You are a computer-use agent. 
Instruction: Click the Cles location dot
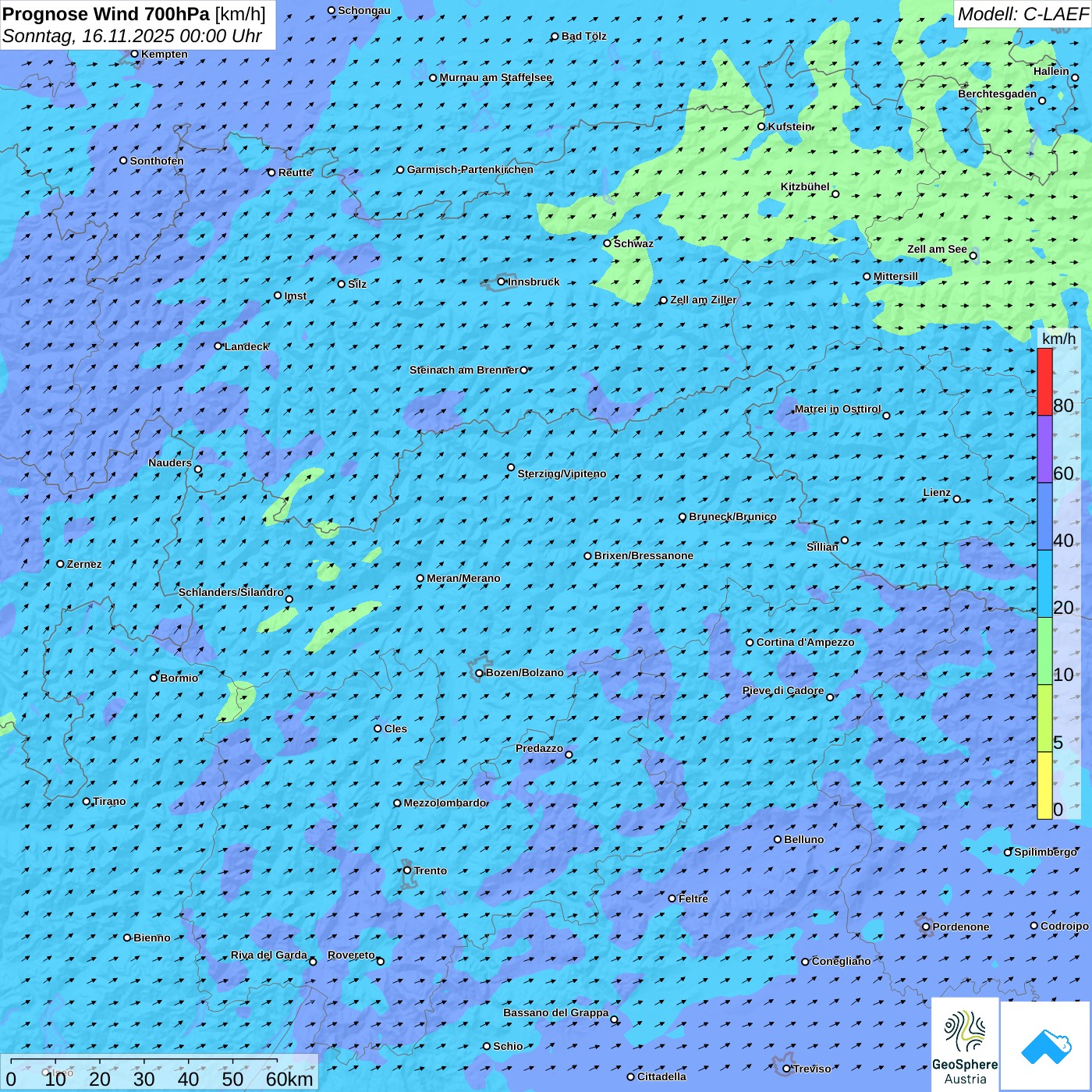click(x=378, y=729)
